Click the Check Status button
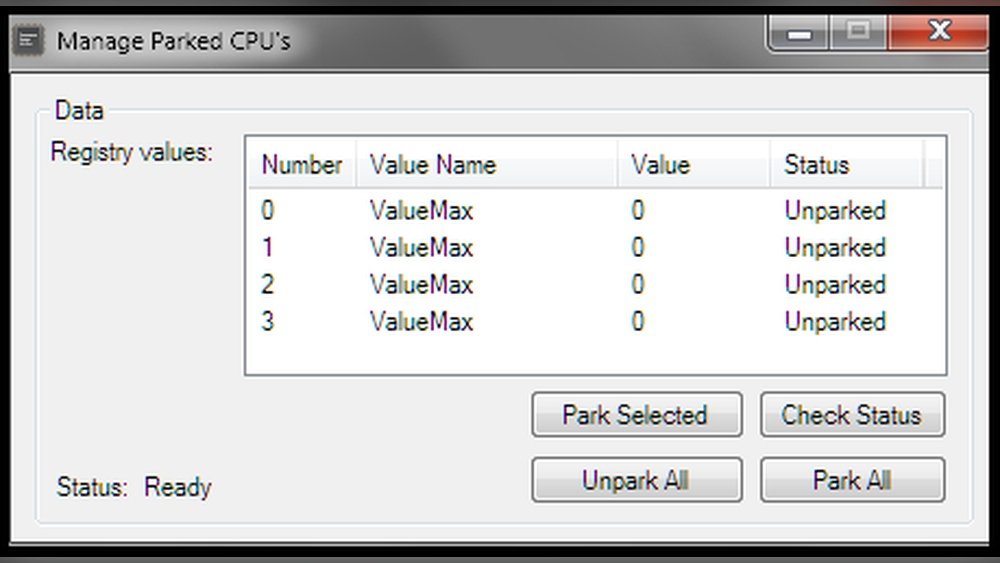The image size is (1000, 563). click(x=851, y=415)
